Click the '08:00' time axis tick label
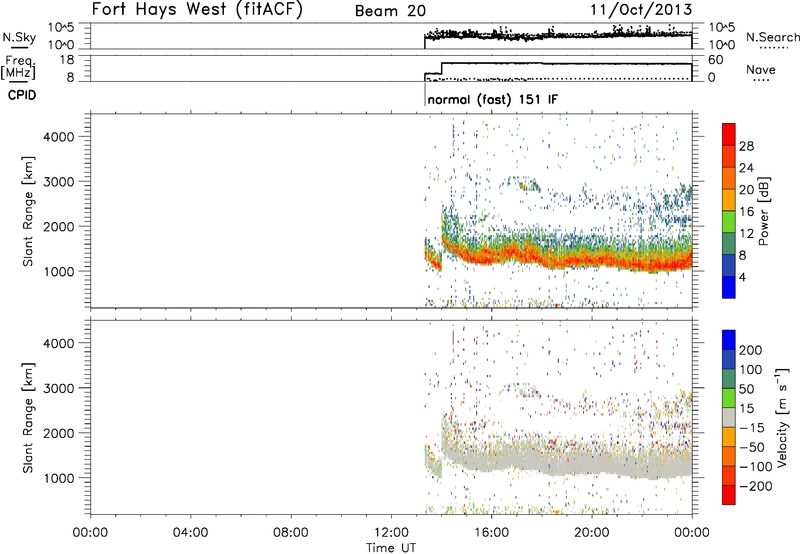 click(291, 533)
